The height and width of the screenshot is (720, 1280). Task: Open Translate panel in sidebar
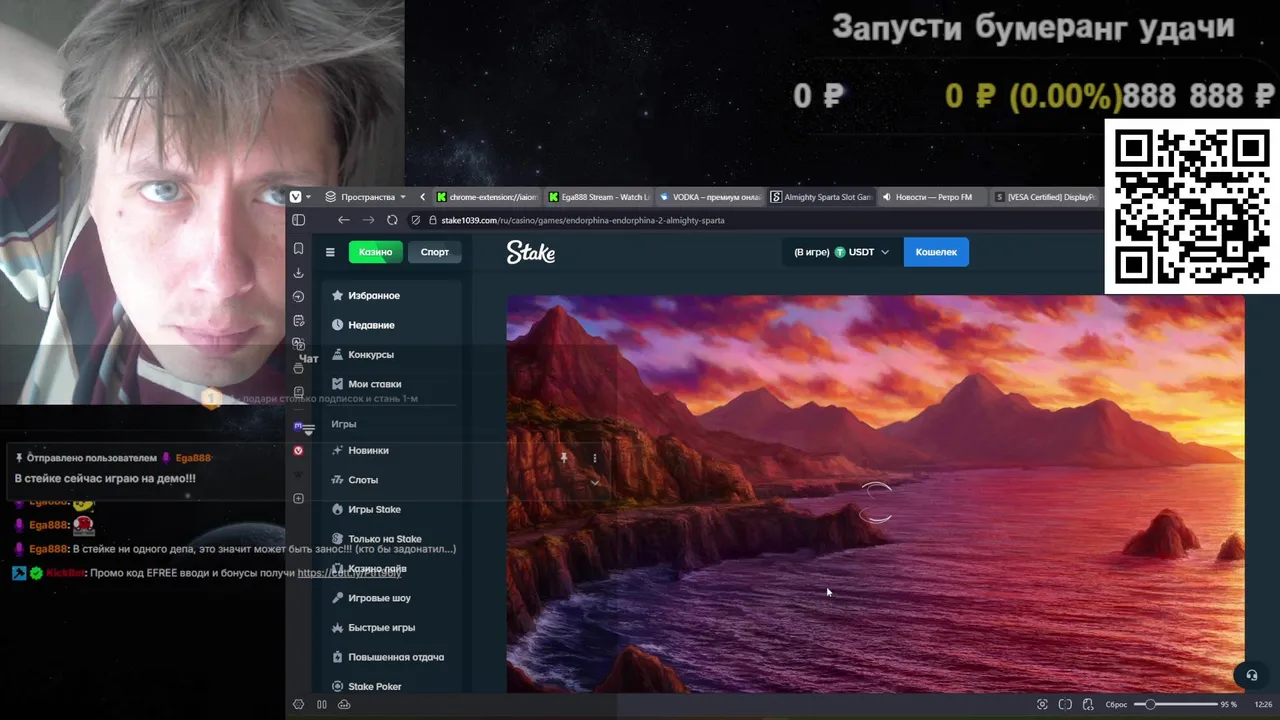click(x=298, y=344)
